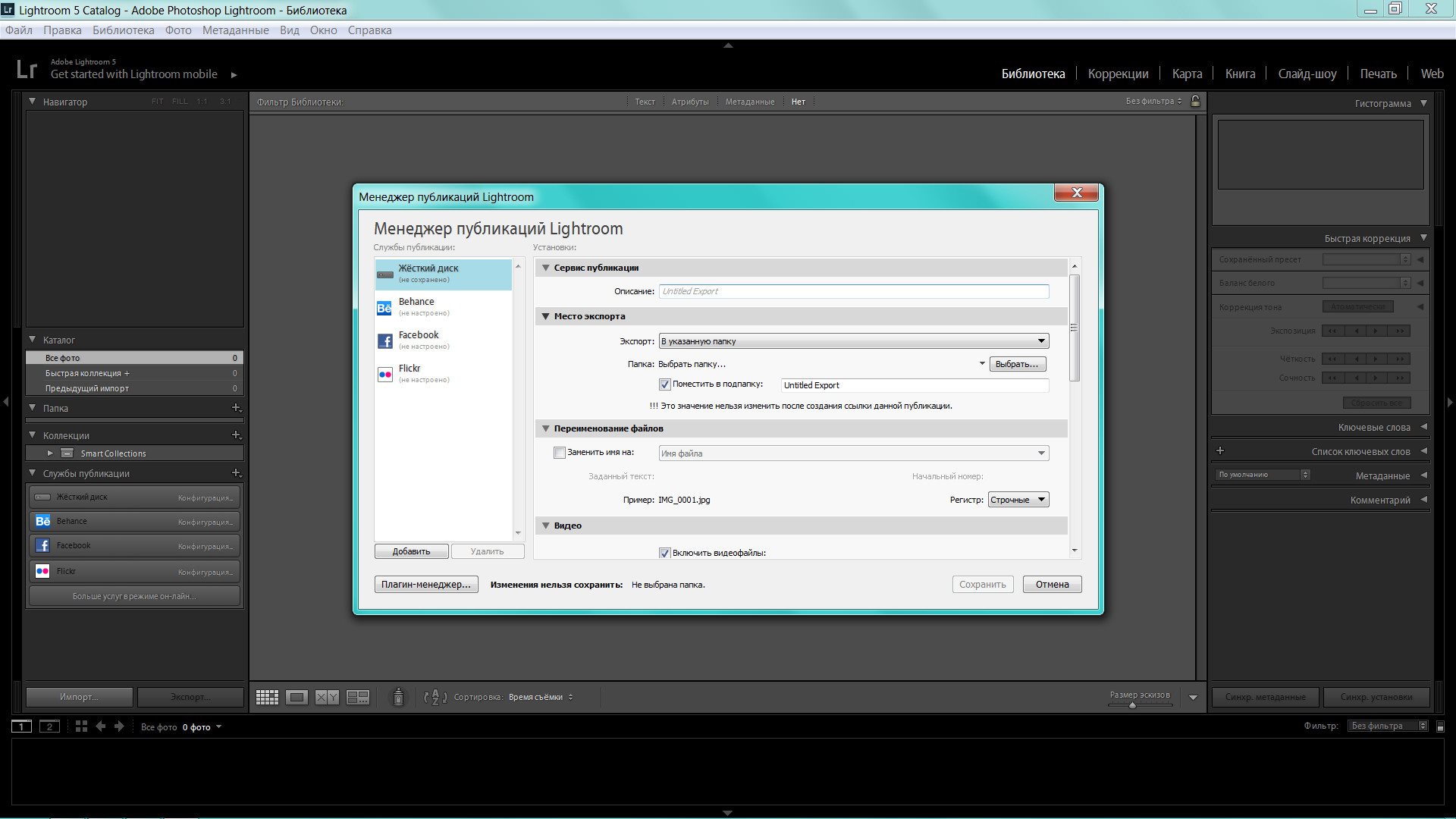
Task: Collapse 'Место экспорта' section
Action: 545,316
